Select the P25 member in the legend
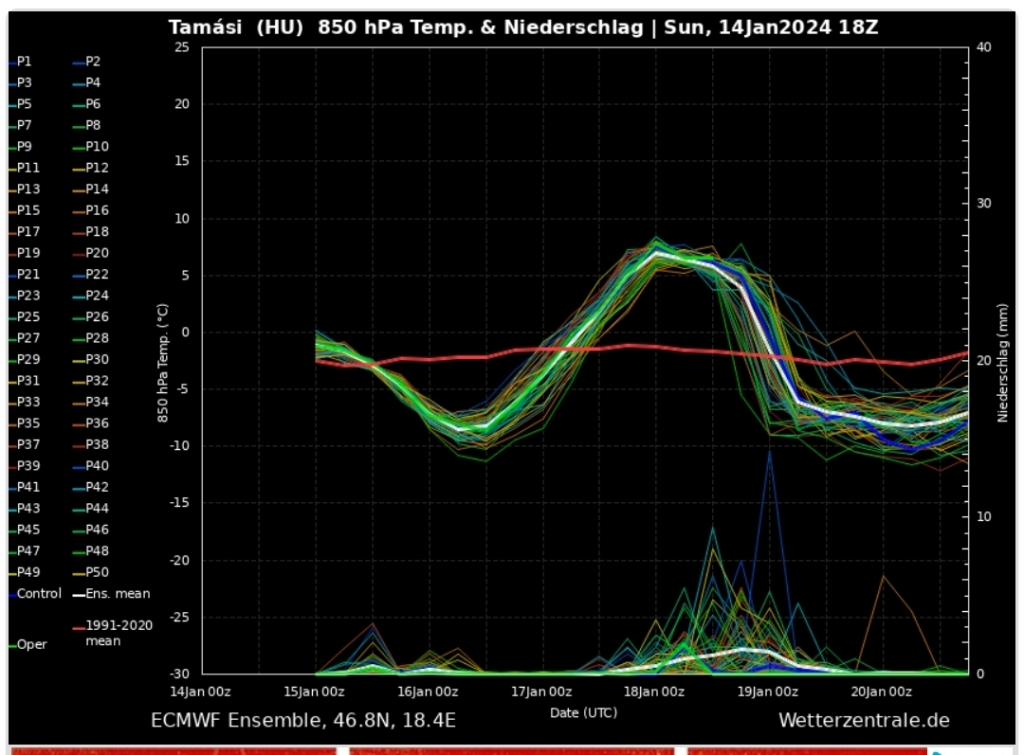 [28, 317]
